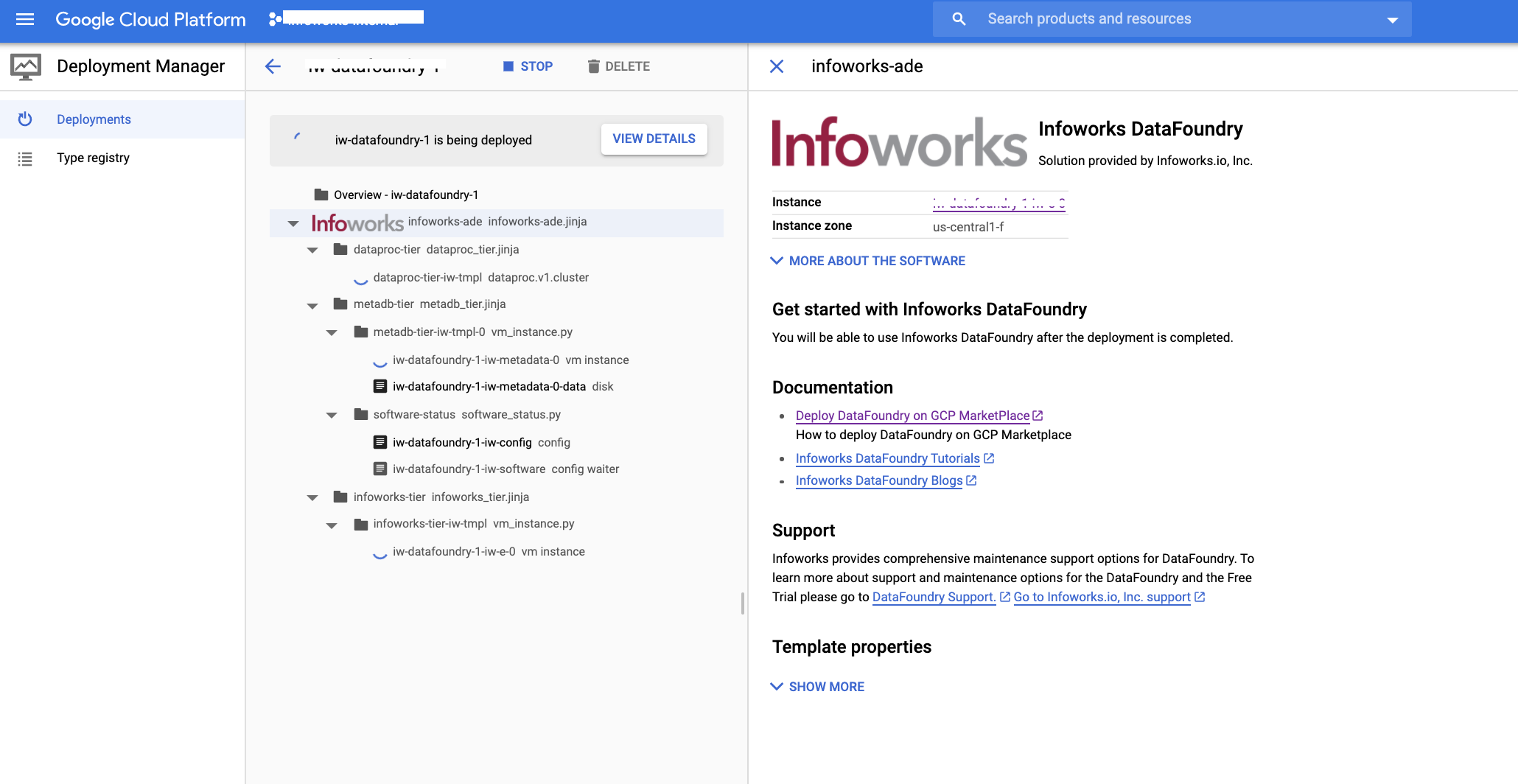1518x784 pixels.
Task: Select Deployments in the sidebar
Action: point(122,119)
